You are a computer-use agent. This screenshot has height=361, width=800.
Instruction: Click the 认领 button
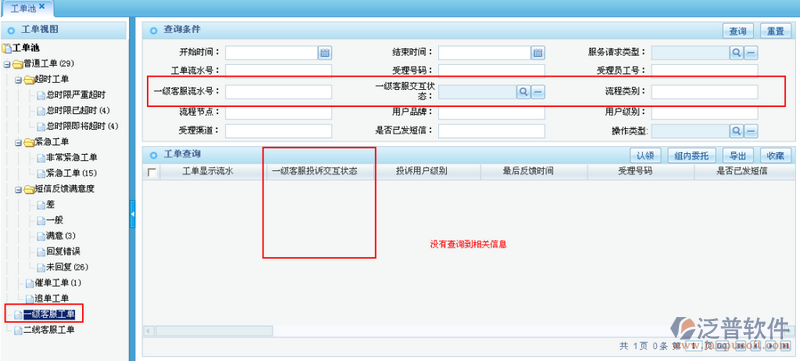click(645, 156)
